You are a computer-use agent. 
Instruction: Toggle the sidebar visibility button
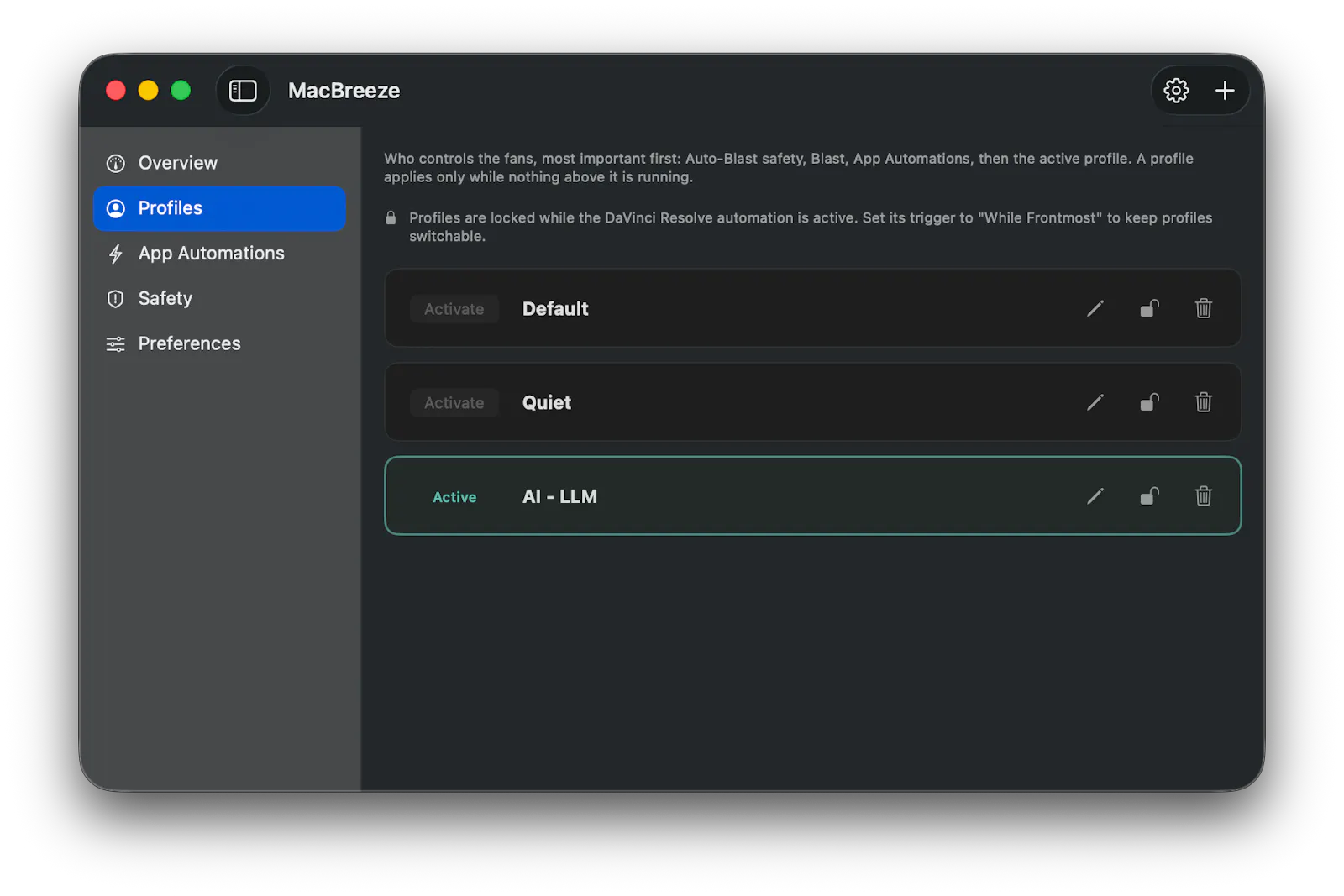point(243,91)
